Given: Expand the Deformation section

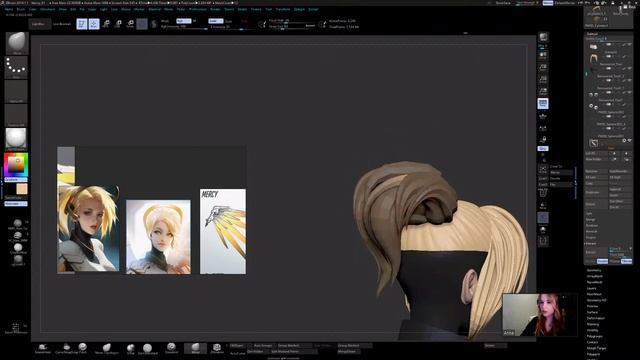Looking at the screenshot, I should tap(596, 318).
